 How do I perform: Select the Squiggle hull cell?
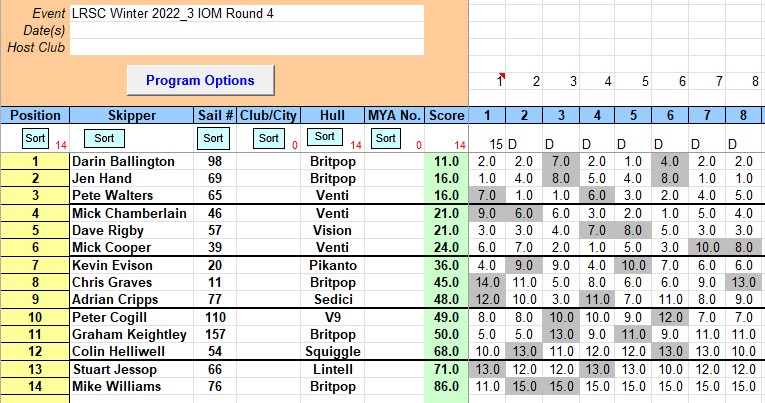coord(328,351)
